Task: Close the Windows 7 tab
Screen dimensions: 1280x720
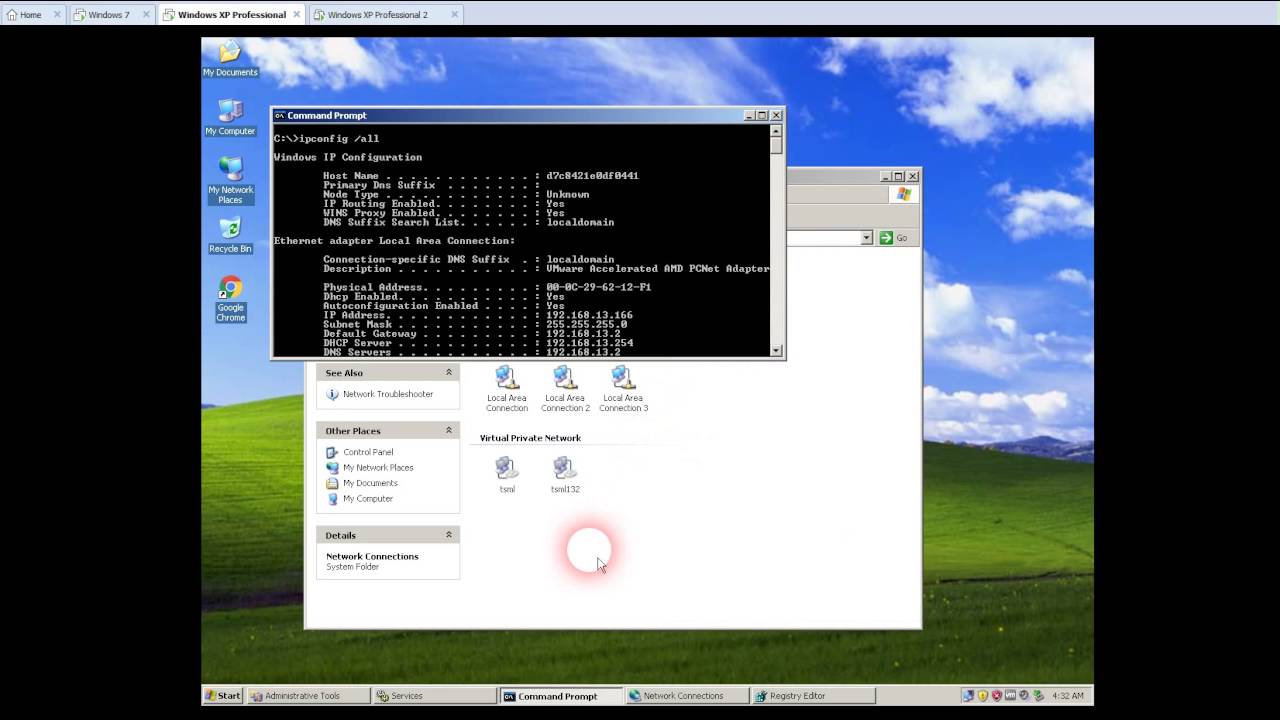Action: pyautogui.click(x=146, y=15)
